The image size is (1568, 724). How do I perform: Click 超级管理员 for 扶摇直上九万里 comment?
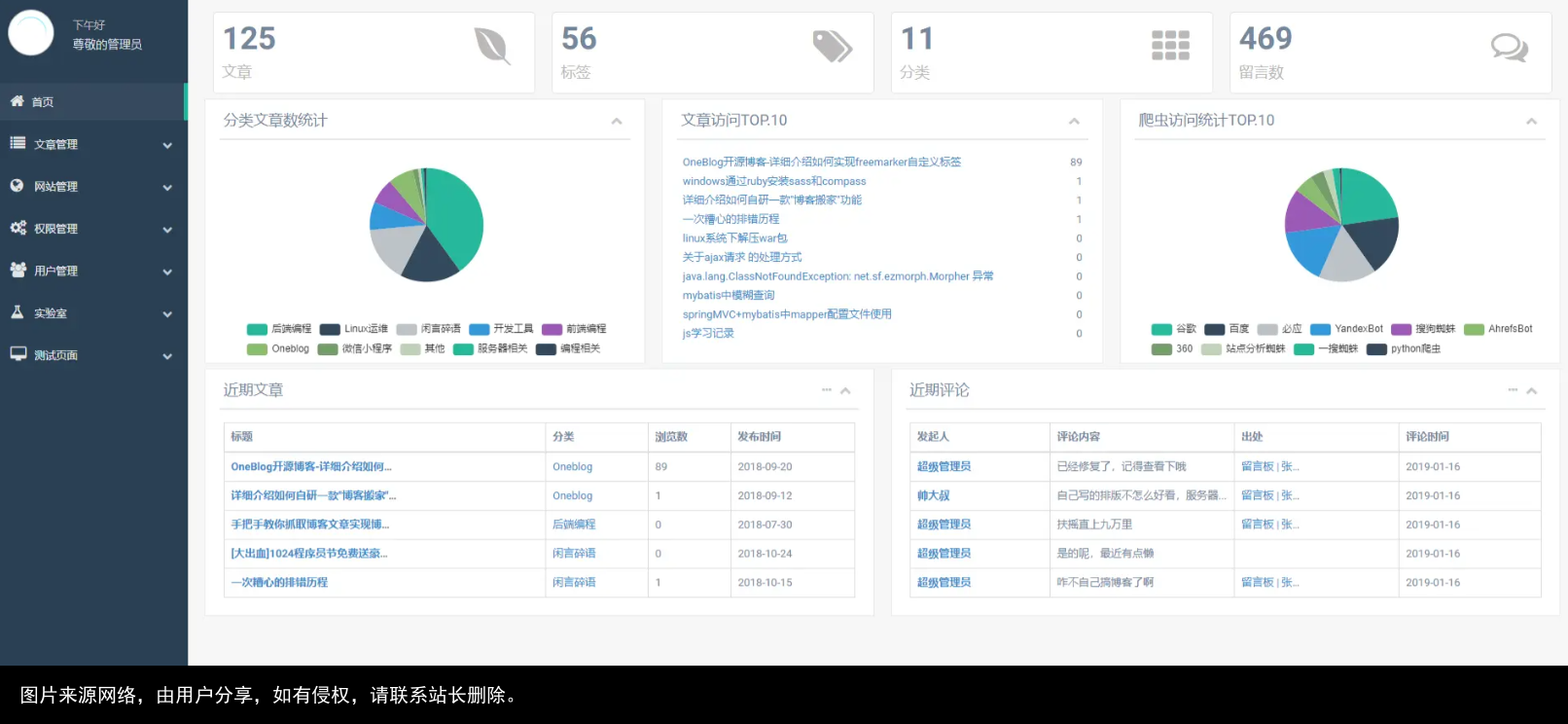(x=944, y=525)
